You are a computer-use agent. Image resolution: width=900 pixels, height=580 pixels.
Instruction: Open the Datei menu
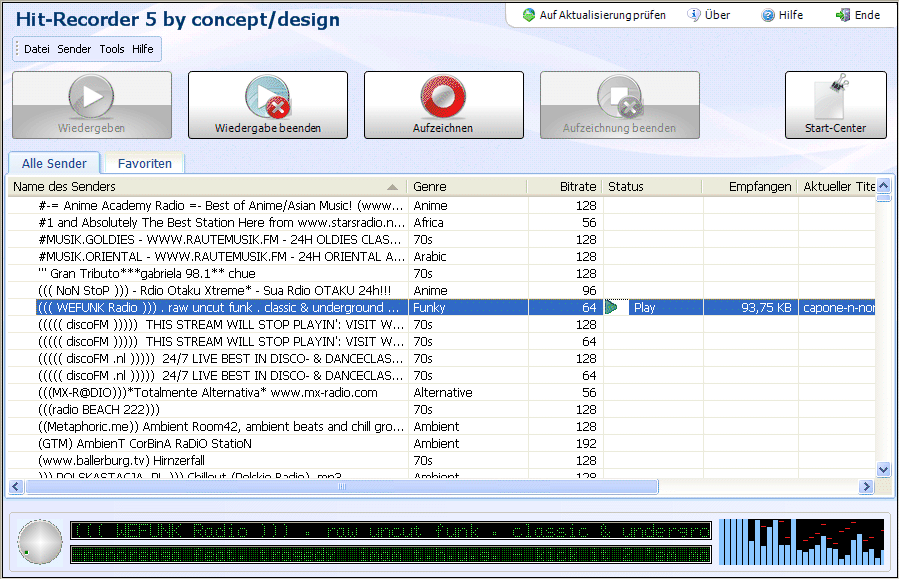37,49
